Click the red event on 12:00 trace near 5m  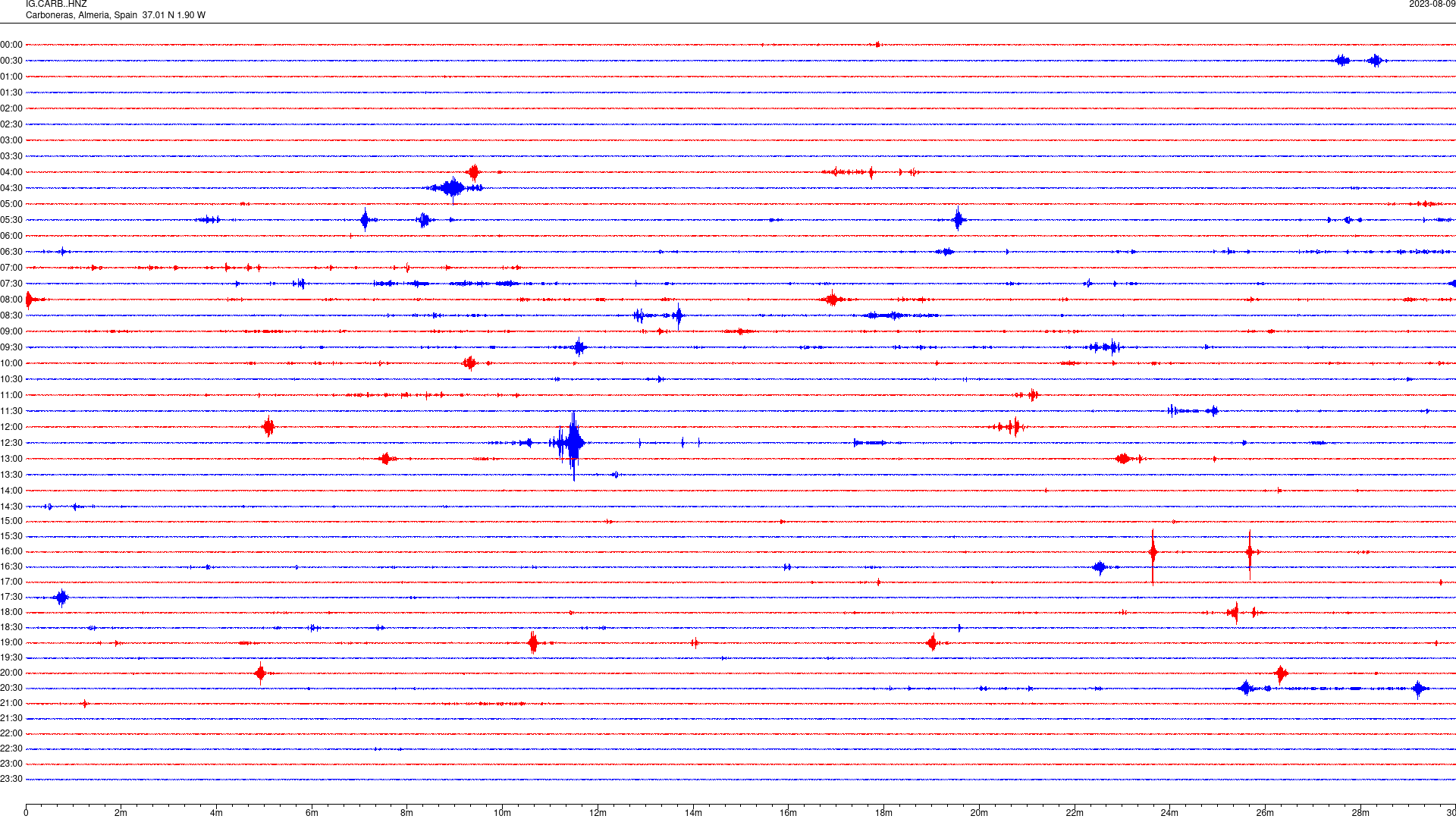click(x=268, y=427)
